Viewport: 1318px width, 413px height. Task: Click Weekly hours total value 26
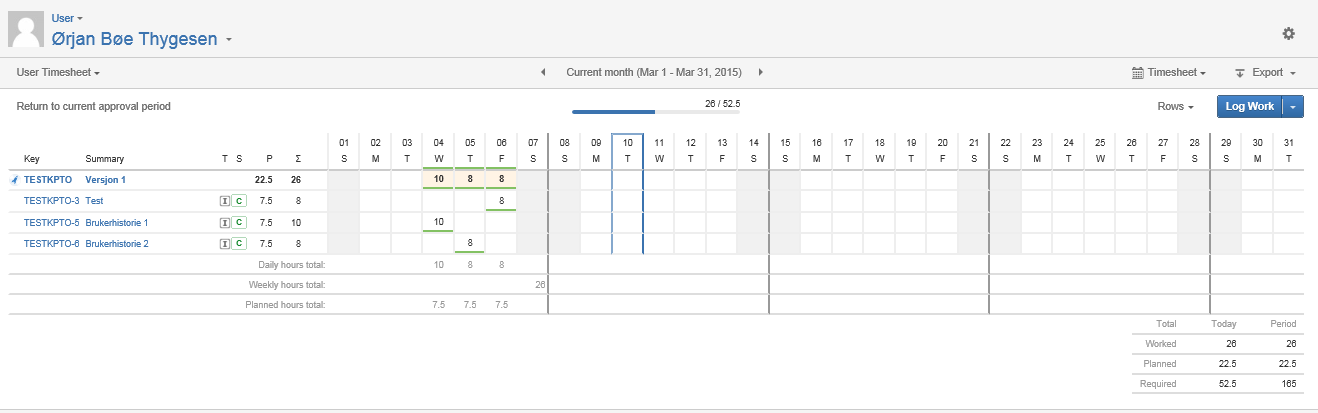[x=540, y=285]
